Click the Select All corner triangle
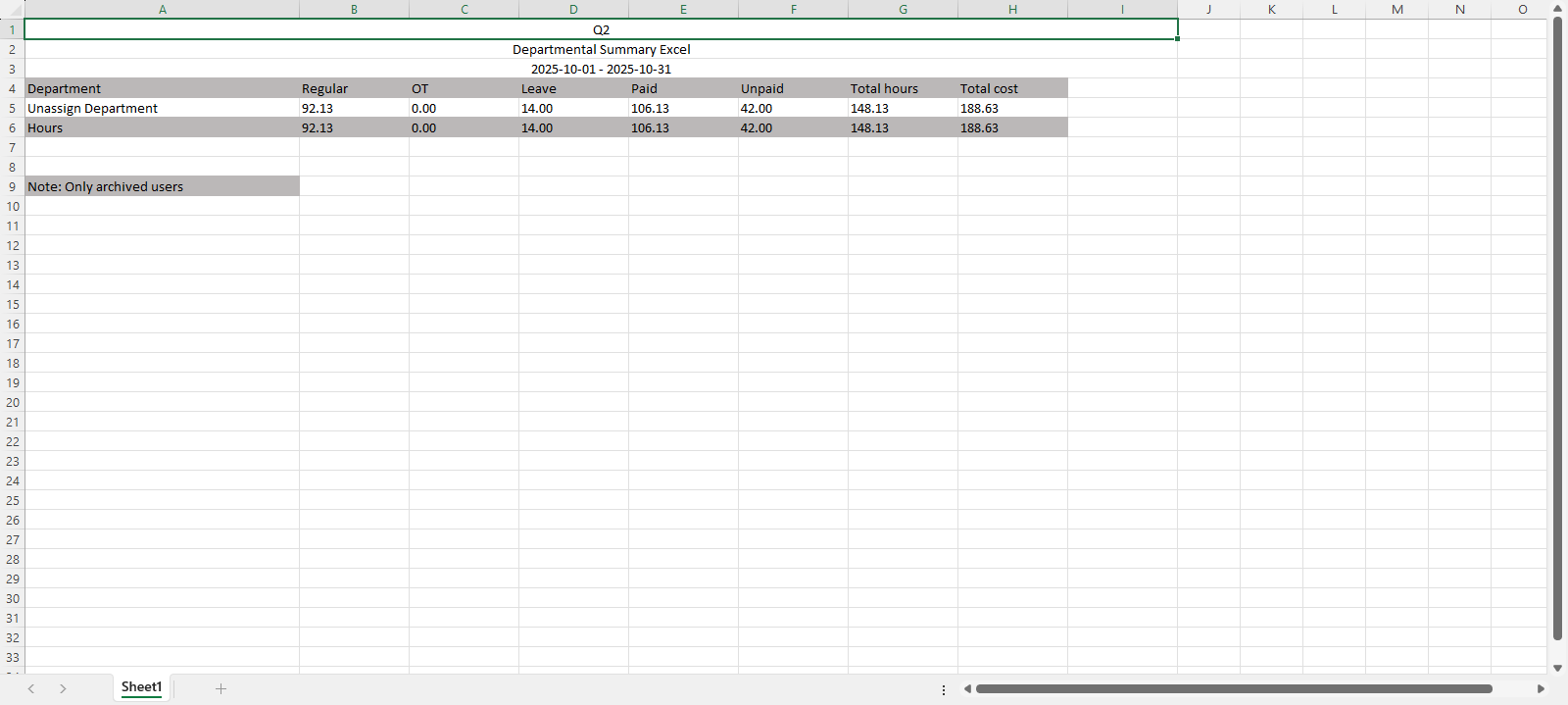1568x705 pixels. click(12, 9)
